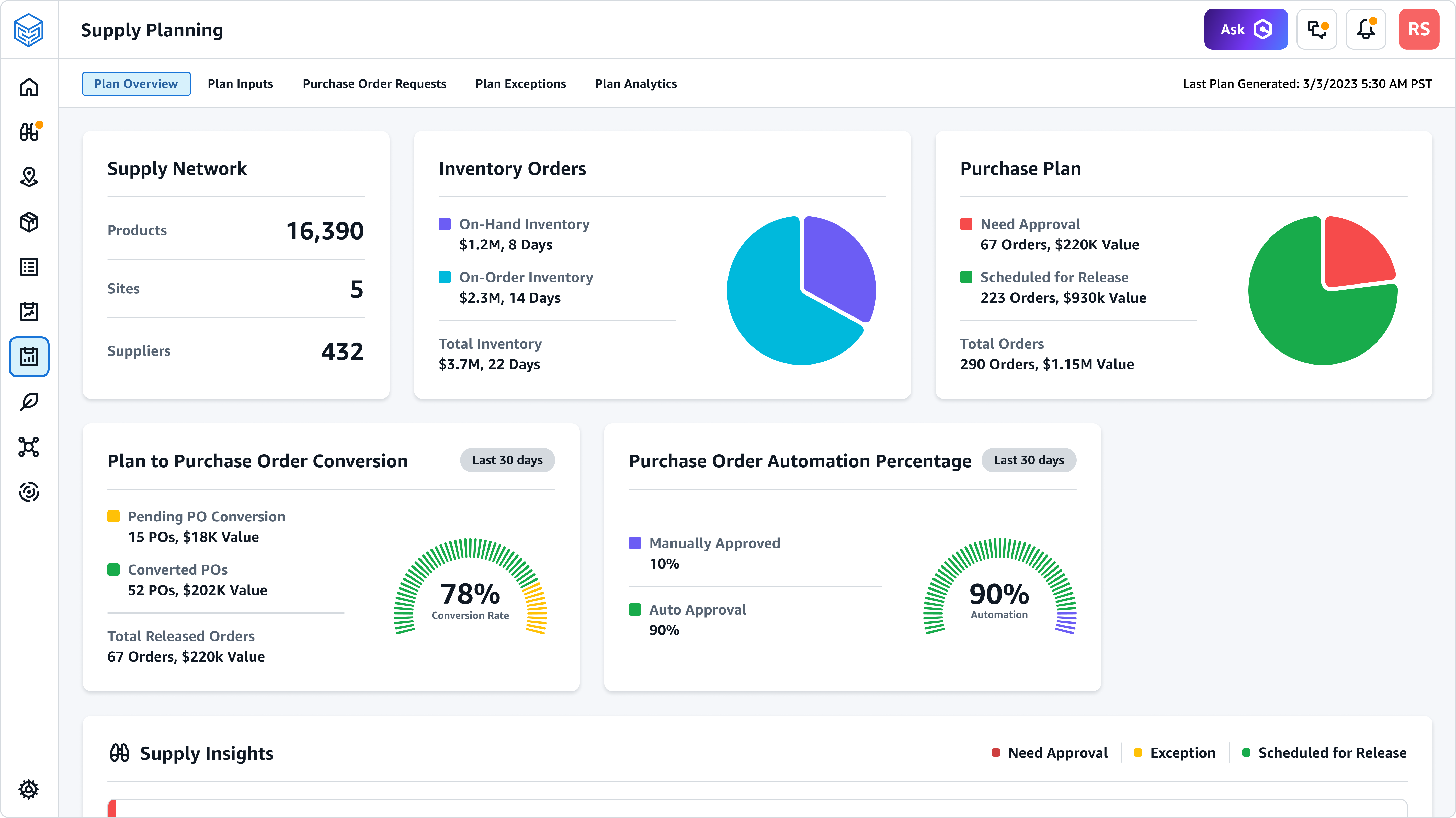Toggle the Need Approval legend in Supply Insights
The width and height of the screenshot is (1456, 818).
(1050, 752)
